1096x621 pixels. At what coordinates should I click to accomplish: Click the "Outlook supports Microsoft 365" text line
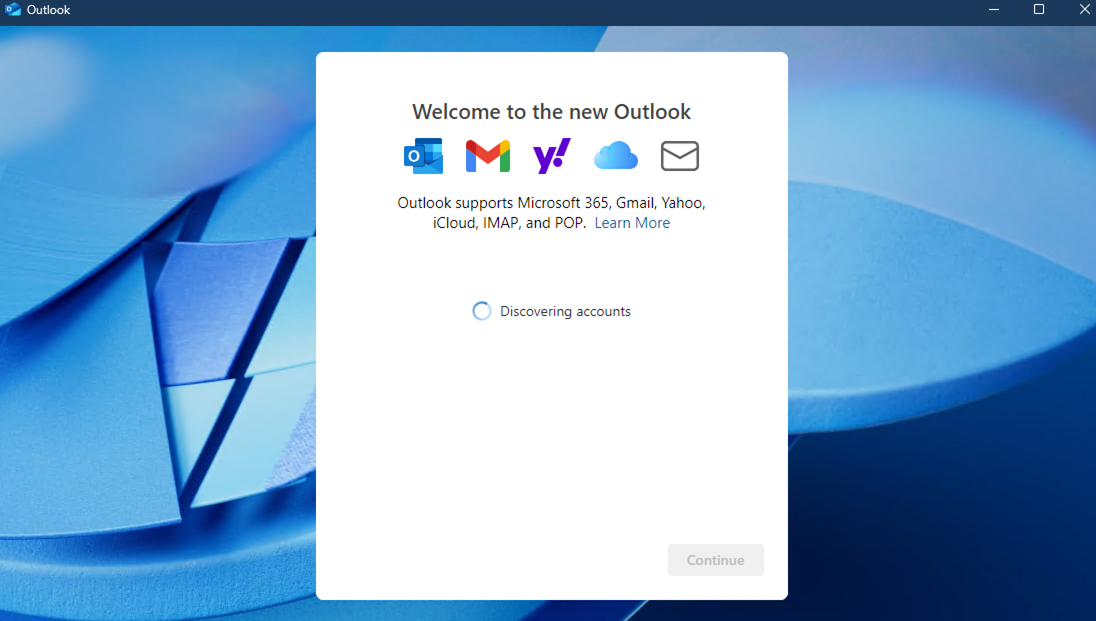pyautogui.click(x=551, y=202)
